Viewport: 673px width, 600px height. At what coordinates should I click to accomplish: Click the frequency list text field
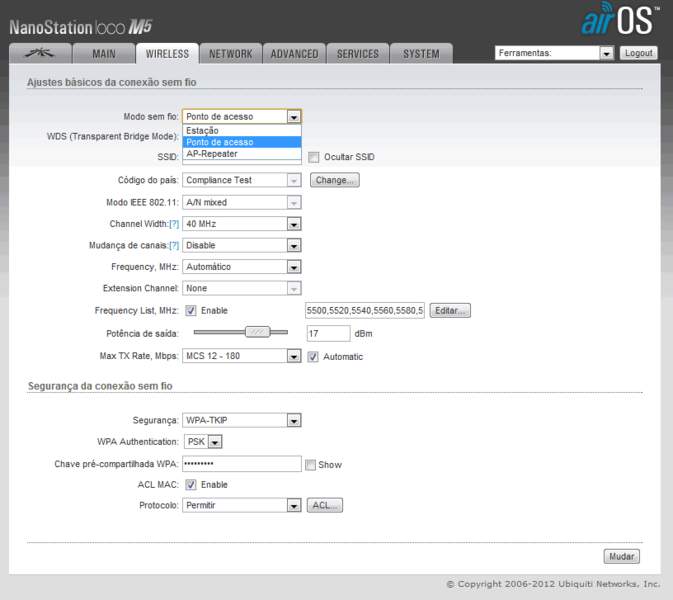click(x=365, y=310)
